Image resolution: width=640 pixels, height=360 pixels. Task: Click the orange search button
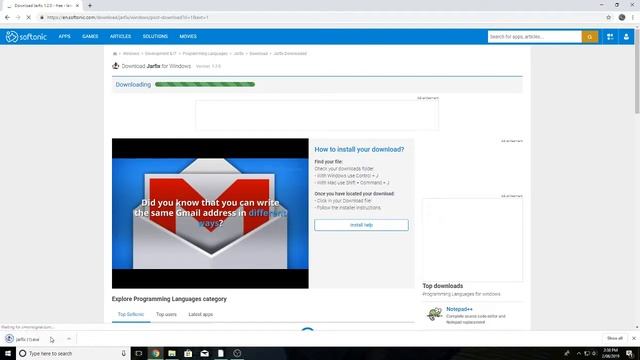(x=590, y=37)
